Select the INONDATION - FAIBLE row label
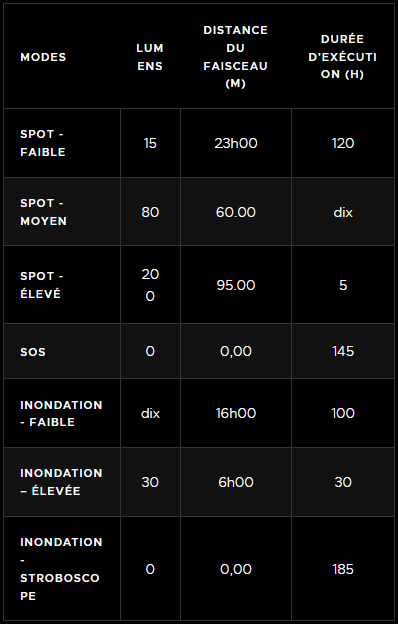This screenshot has height=624, width=398. pyautogui.click(x=61, y=413)
